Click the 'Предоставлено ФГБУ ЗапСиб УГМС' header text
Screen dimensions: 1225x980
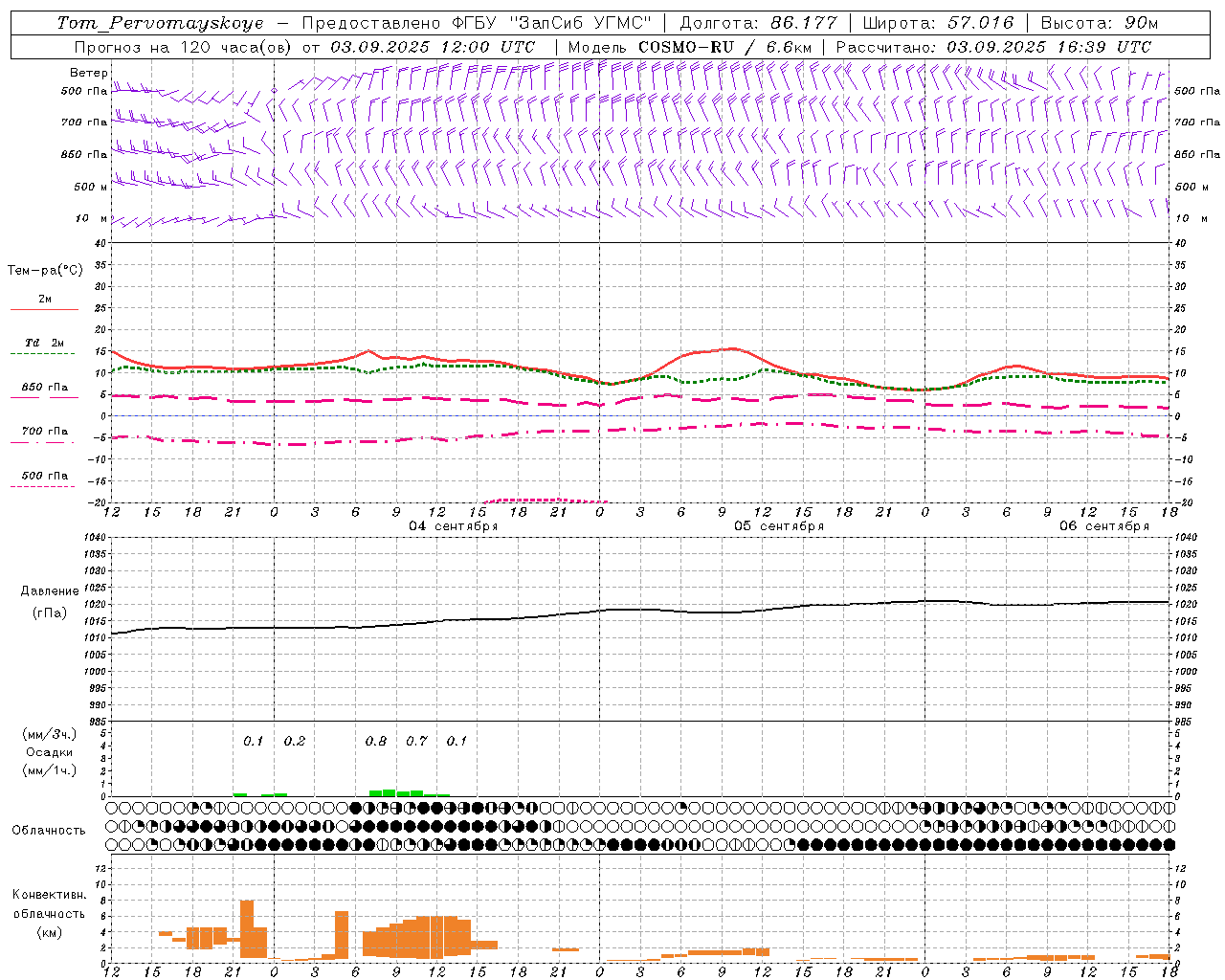pos(476,23)
